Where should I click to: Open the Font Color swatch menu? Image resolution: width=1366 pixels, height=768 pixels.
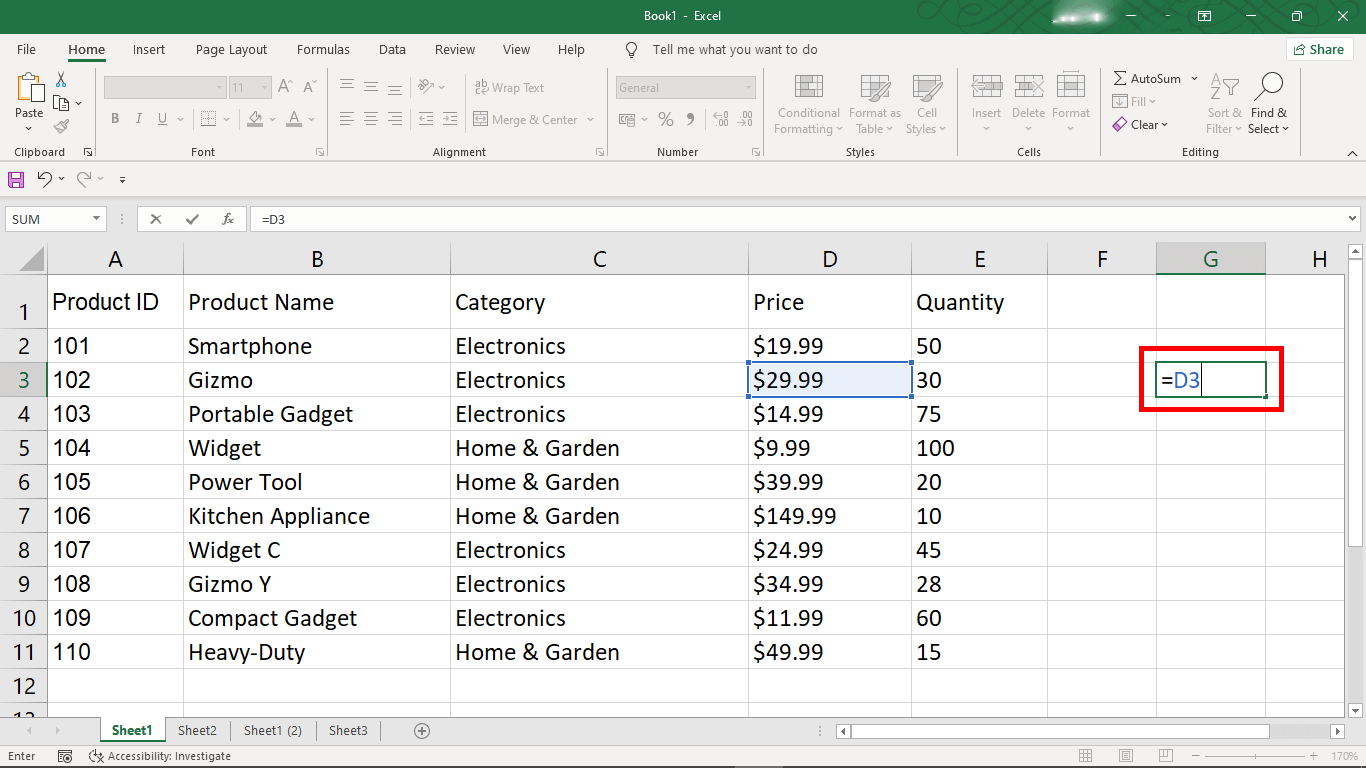[x=307, y=118]
